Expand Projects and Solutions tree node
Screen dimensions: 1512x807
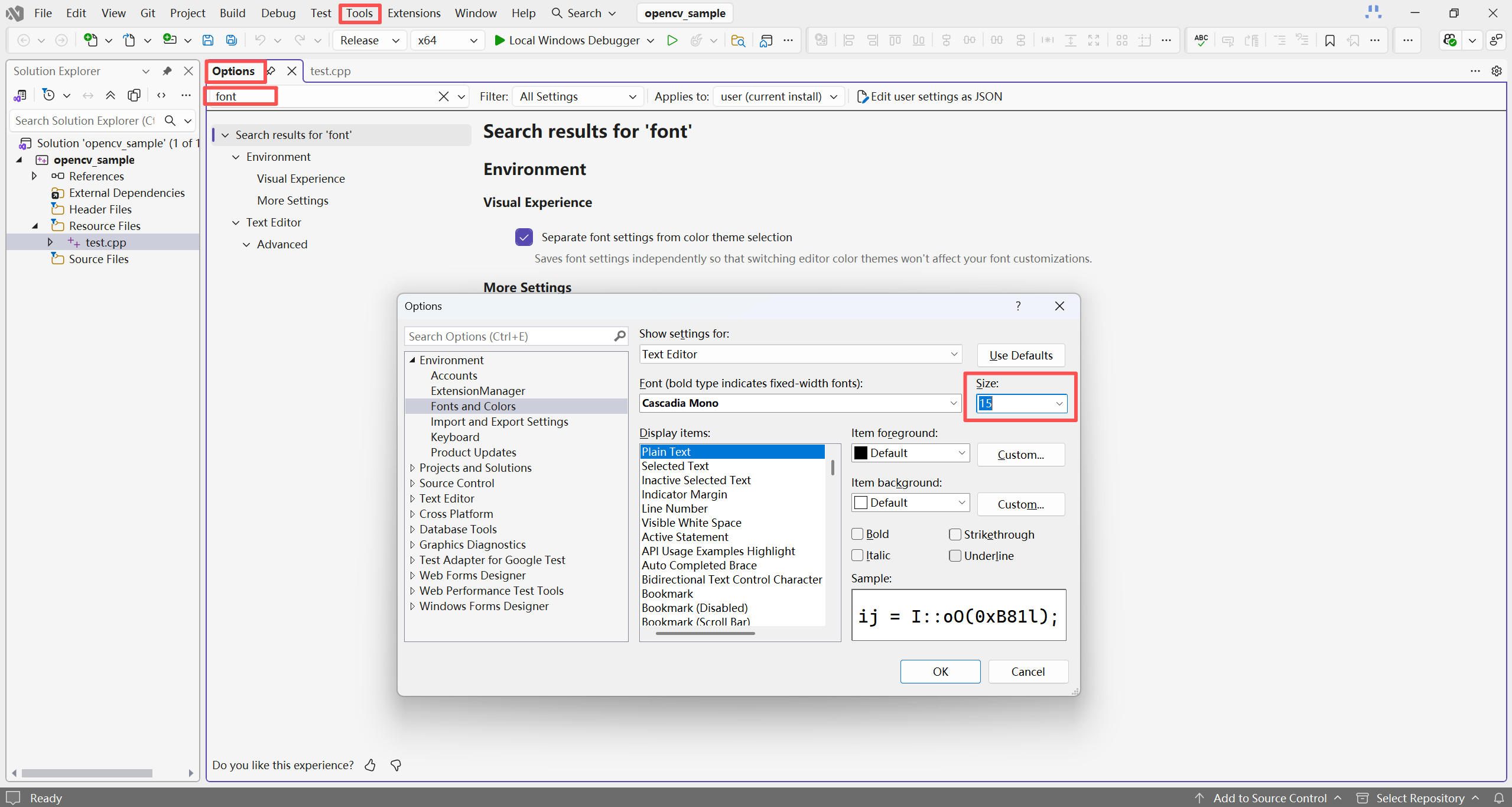[x=412, y=468]
